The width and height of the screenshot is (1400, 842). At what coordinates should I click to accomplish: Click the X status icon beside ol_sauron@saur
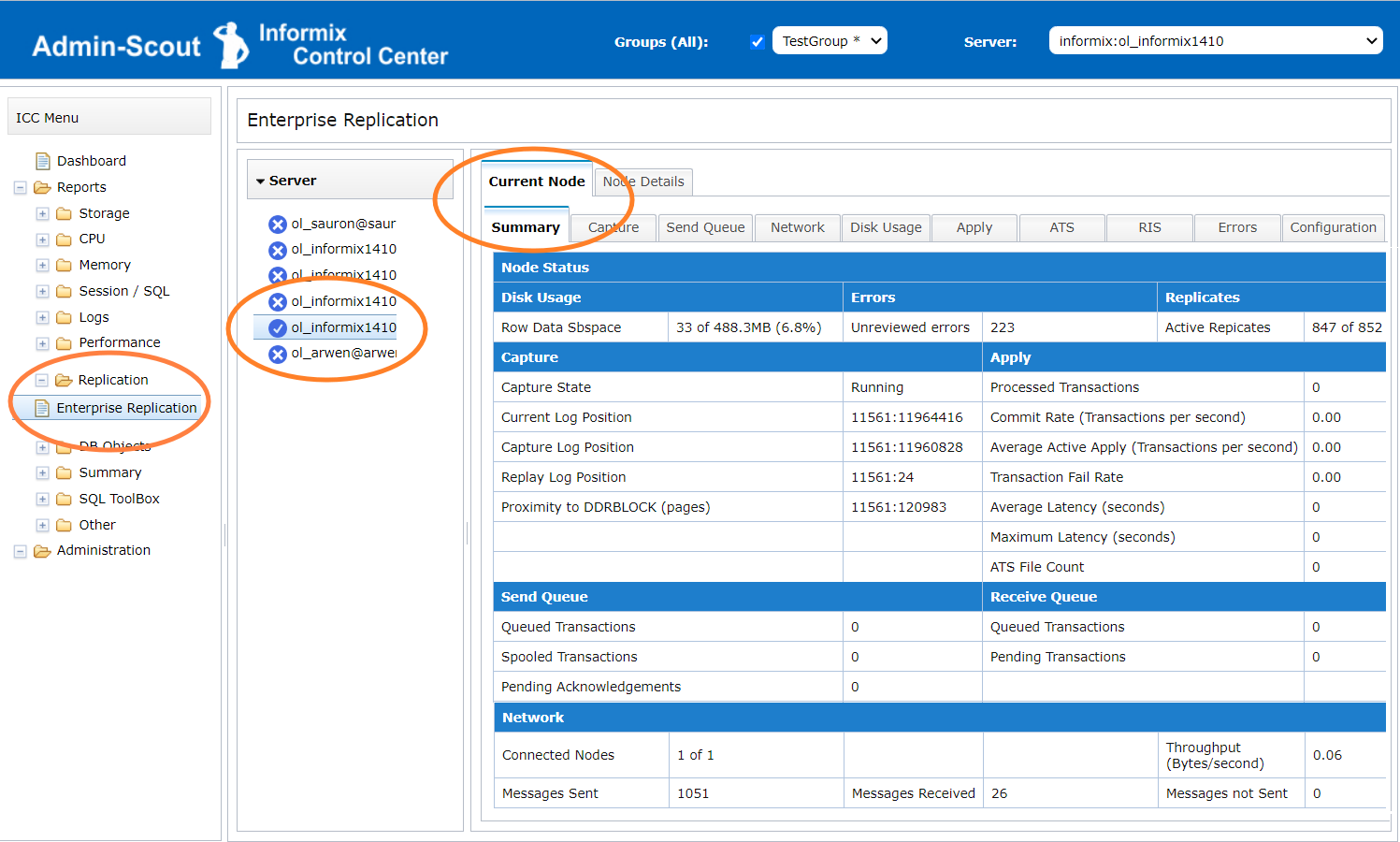click(278, 225)
